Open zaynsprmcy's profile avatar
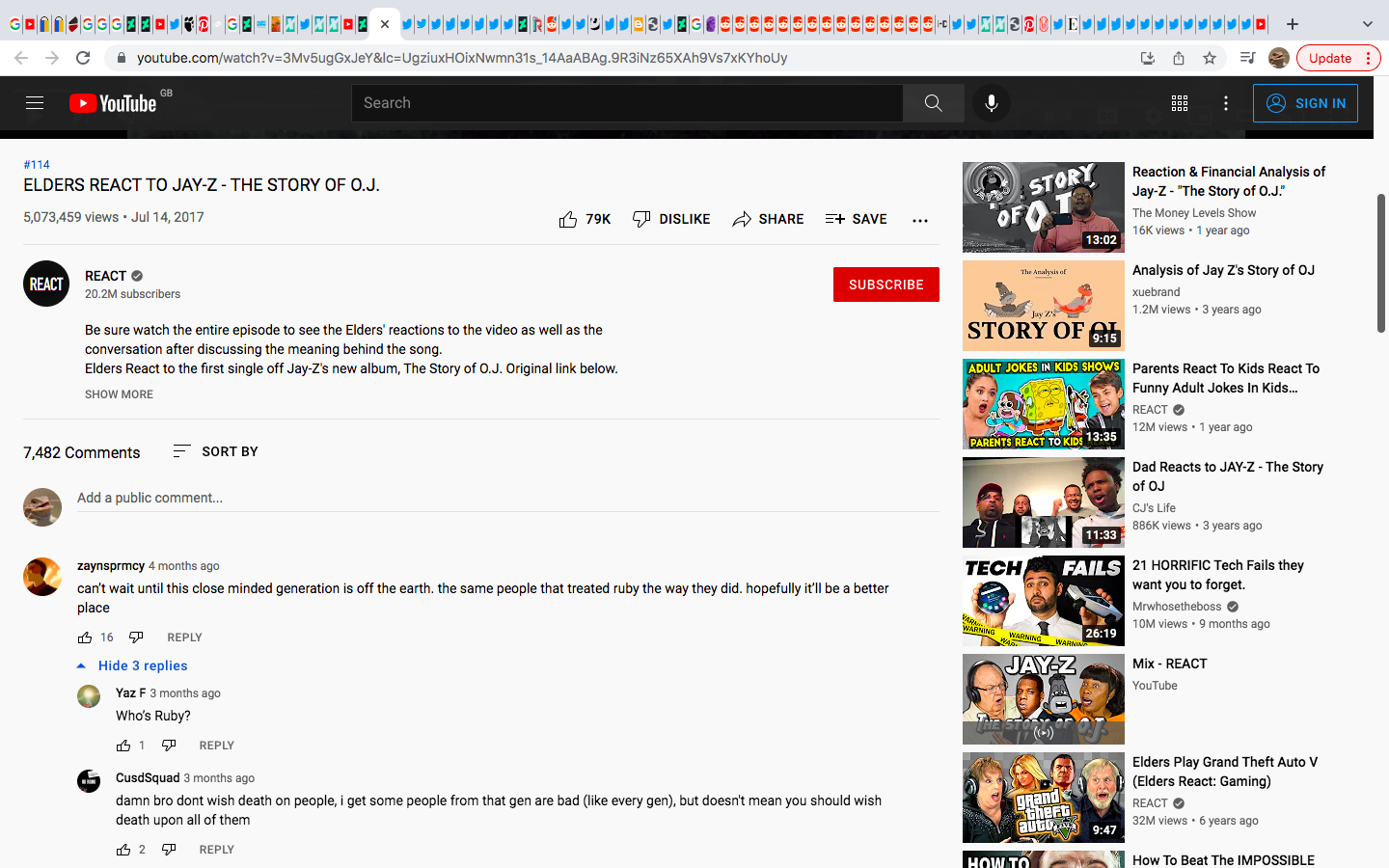Screen dimensions: 1389x868 click(x=42, y=577)
